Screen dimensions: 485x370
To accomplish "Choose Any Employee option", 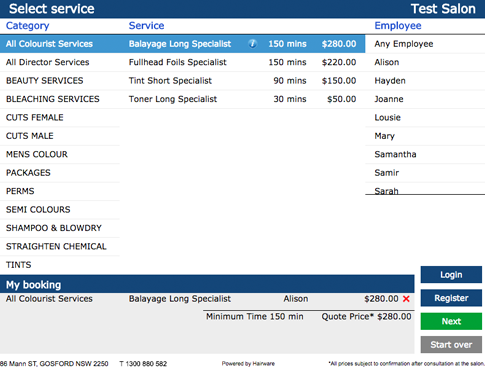I will (x=425, y=44).
